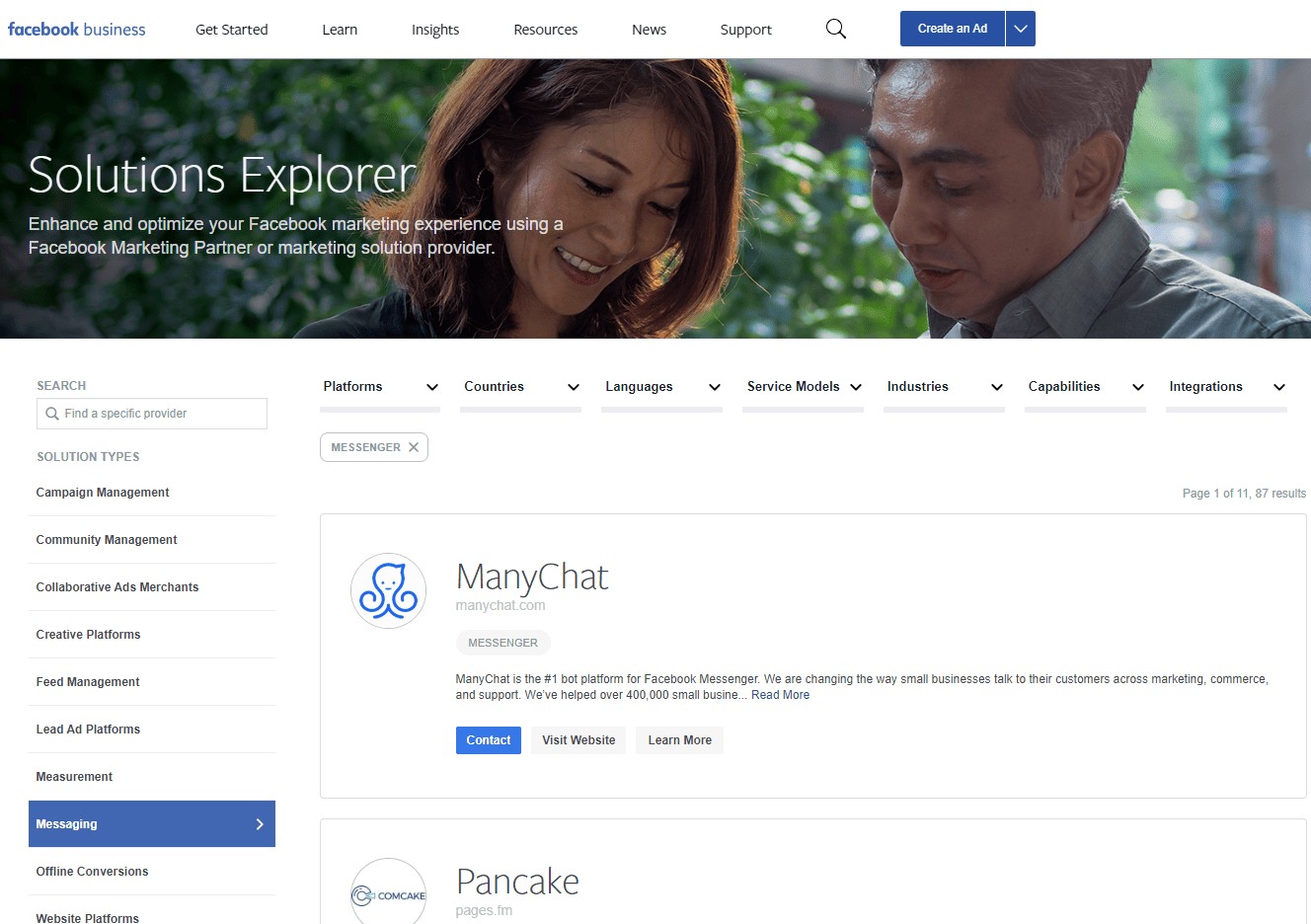Remove the MESSENGER filter chip
This screenshot has height=924, width=1311.
[x=414, y=447]
